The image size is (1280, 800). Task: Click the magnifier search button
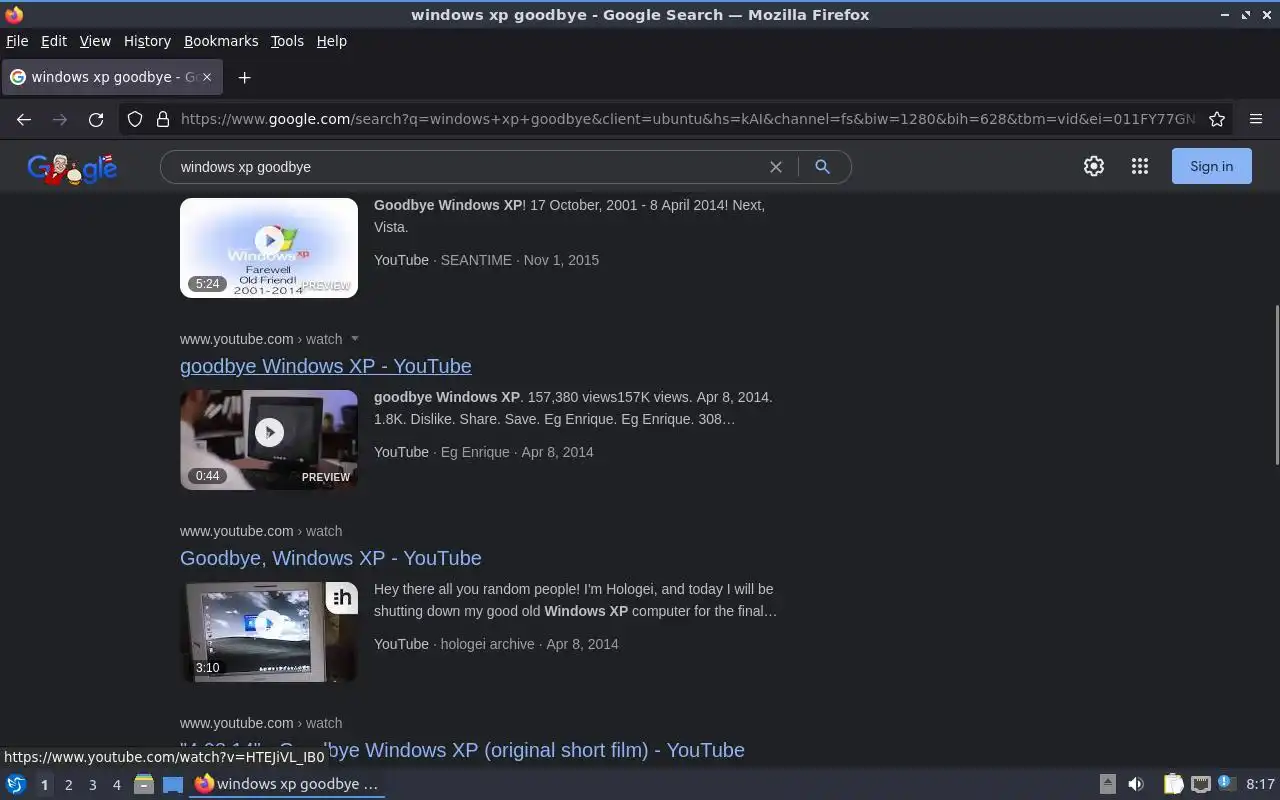click(x=822, y=167)
